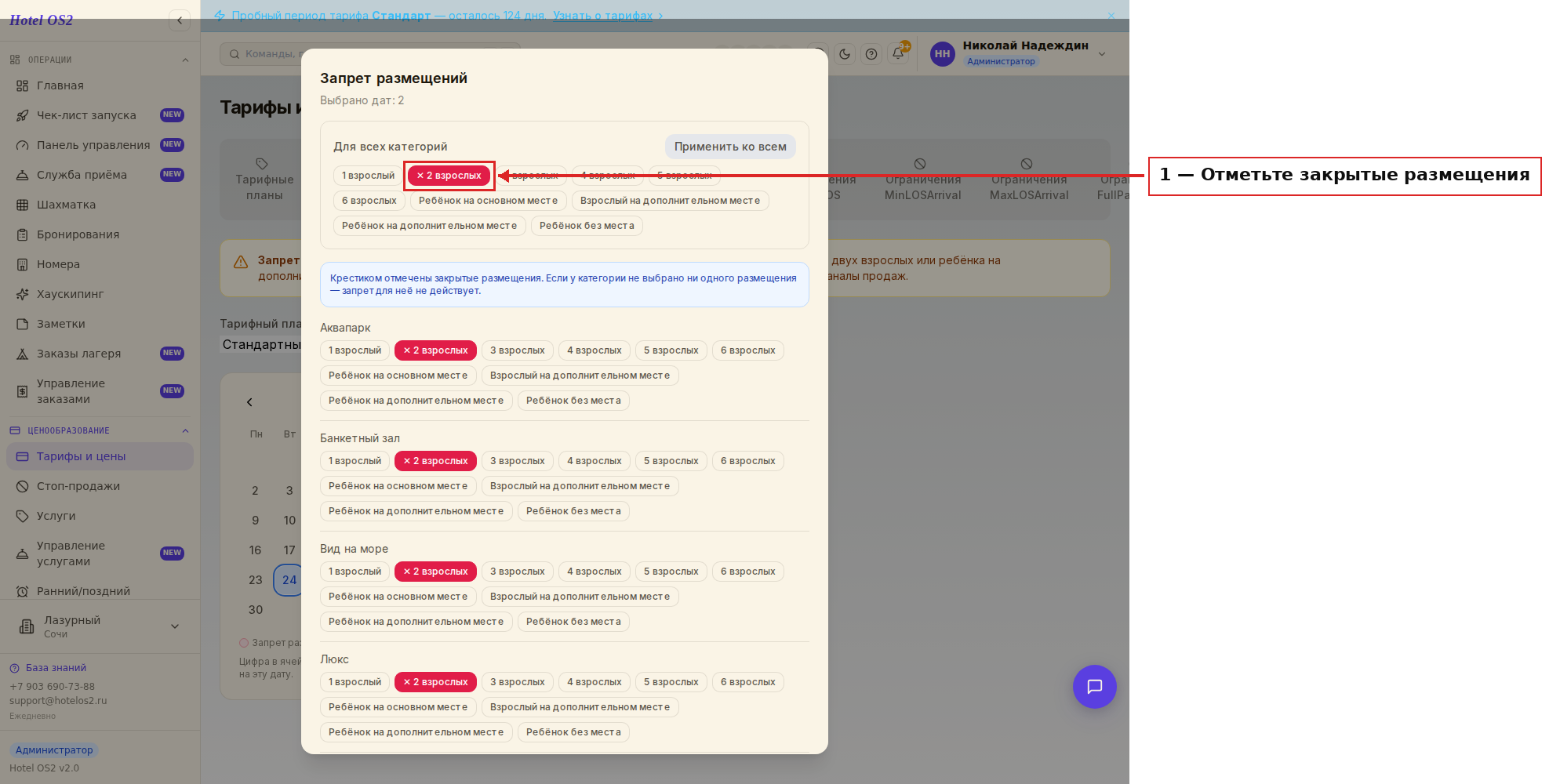Open Ранний/поздний via its alarm clock icon
This screenshot has height=784, width=1560.
(x=22, y=591)
